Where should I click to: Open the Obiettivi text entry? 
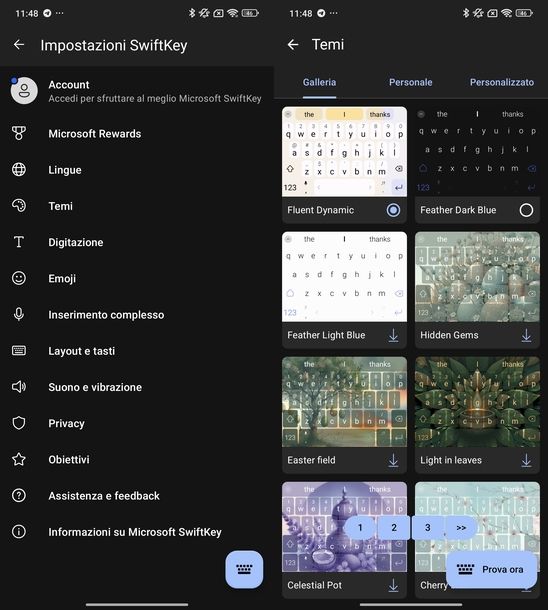[x=69, y=459]
